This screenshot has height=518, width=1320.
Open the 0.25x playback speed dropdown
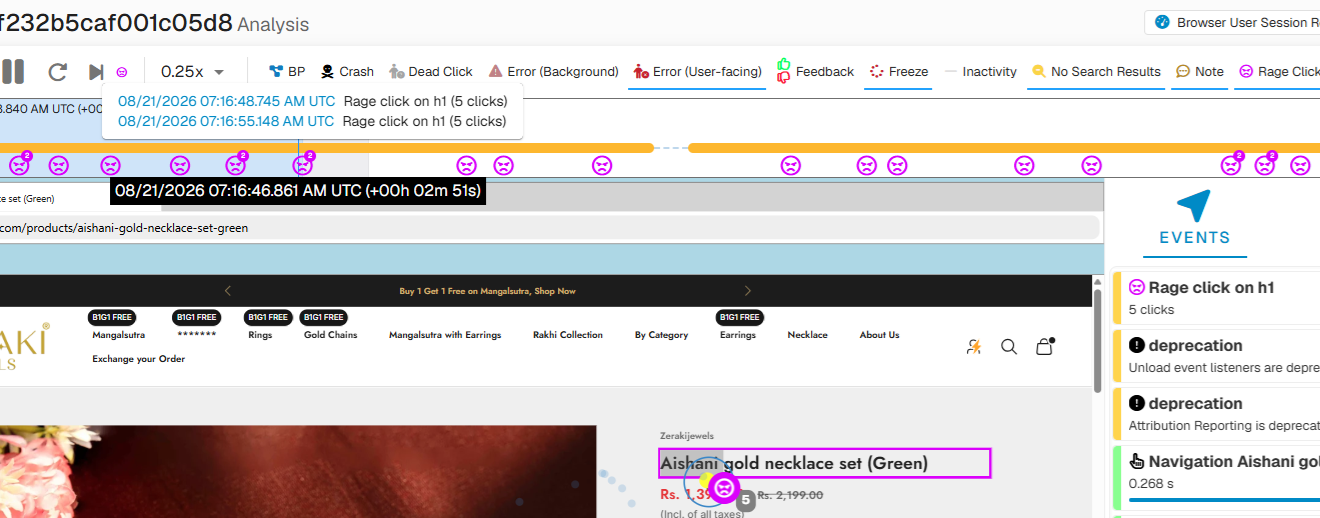(x=192, y=71)
